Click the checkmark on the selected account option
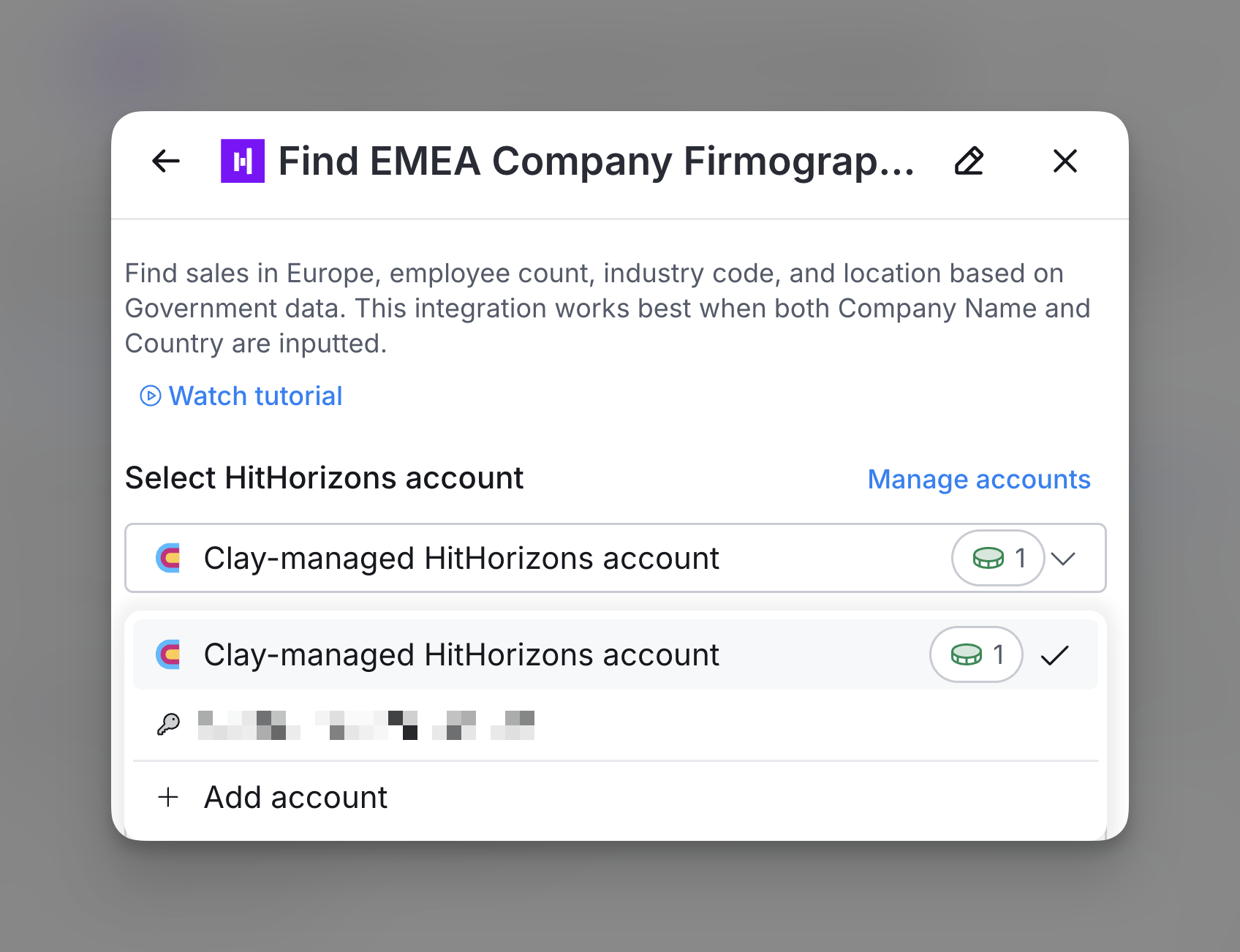Screen dimensions: 1240x952 pyautogui.click(x=1055, y=655)
